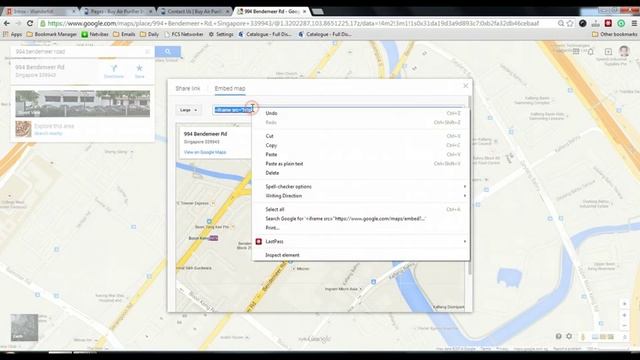The image size is (640, 360).
Task: Open the Chrome hamburger menu
Action: tap(634, 24)
